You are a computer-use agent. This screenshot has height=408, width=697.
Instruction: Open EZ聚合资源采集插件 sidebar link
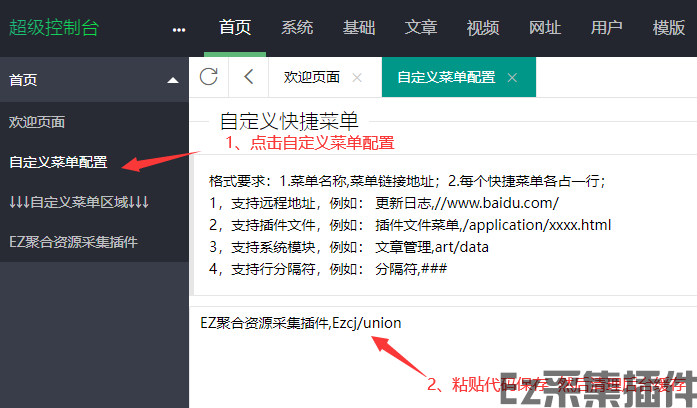[73, 242]
